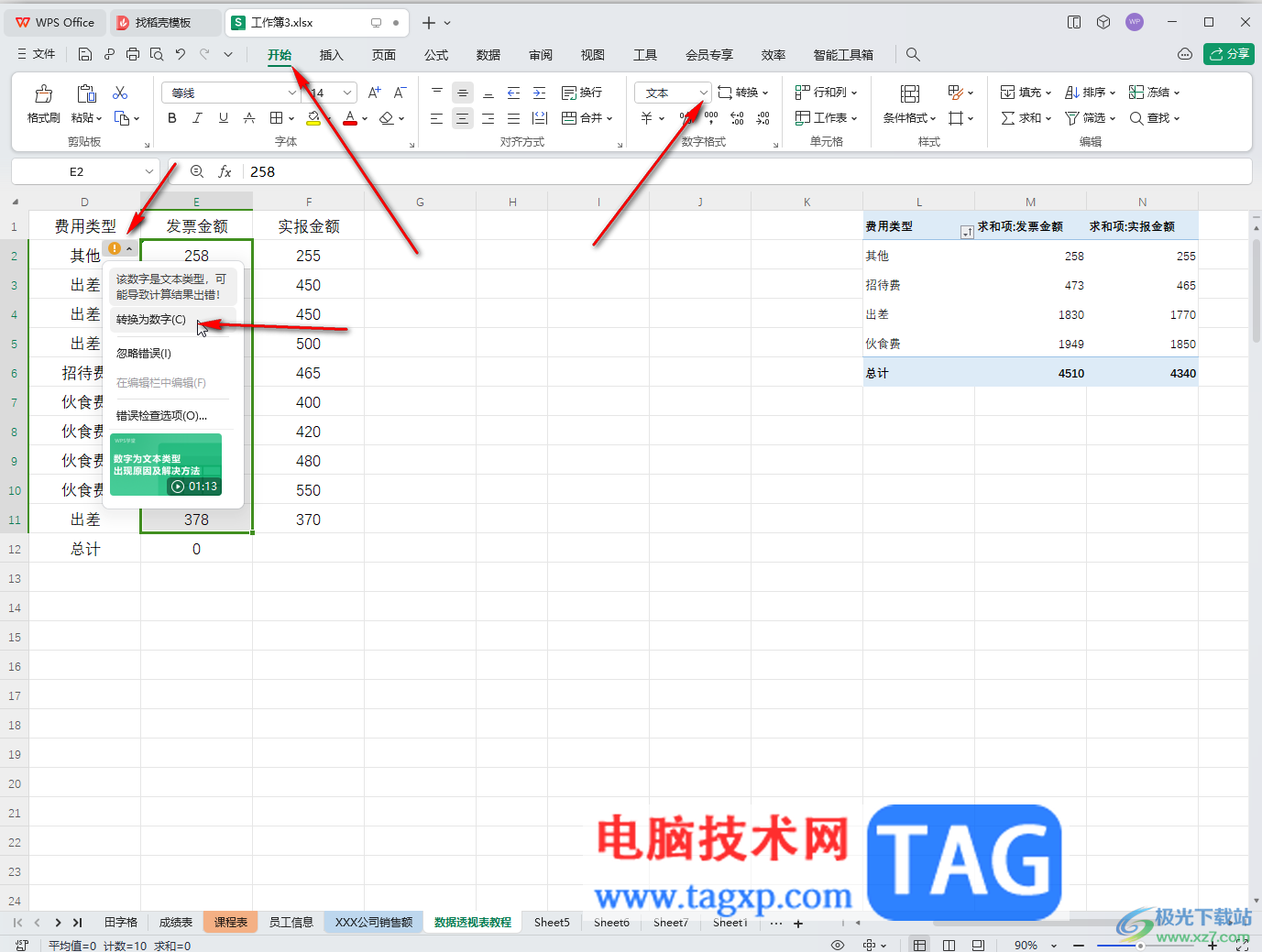Select Convert to Number (转换为数字) menu item

click(x=173, y=320)
